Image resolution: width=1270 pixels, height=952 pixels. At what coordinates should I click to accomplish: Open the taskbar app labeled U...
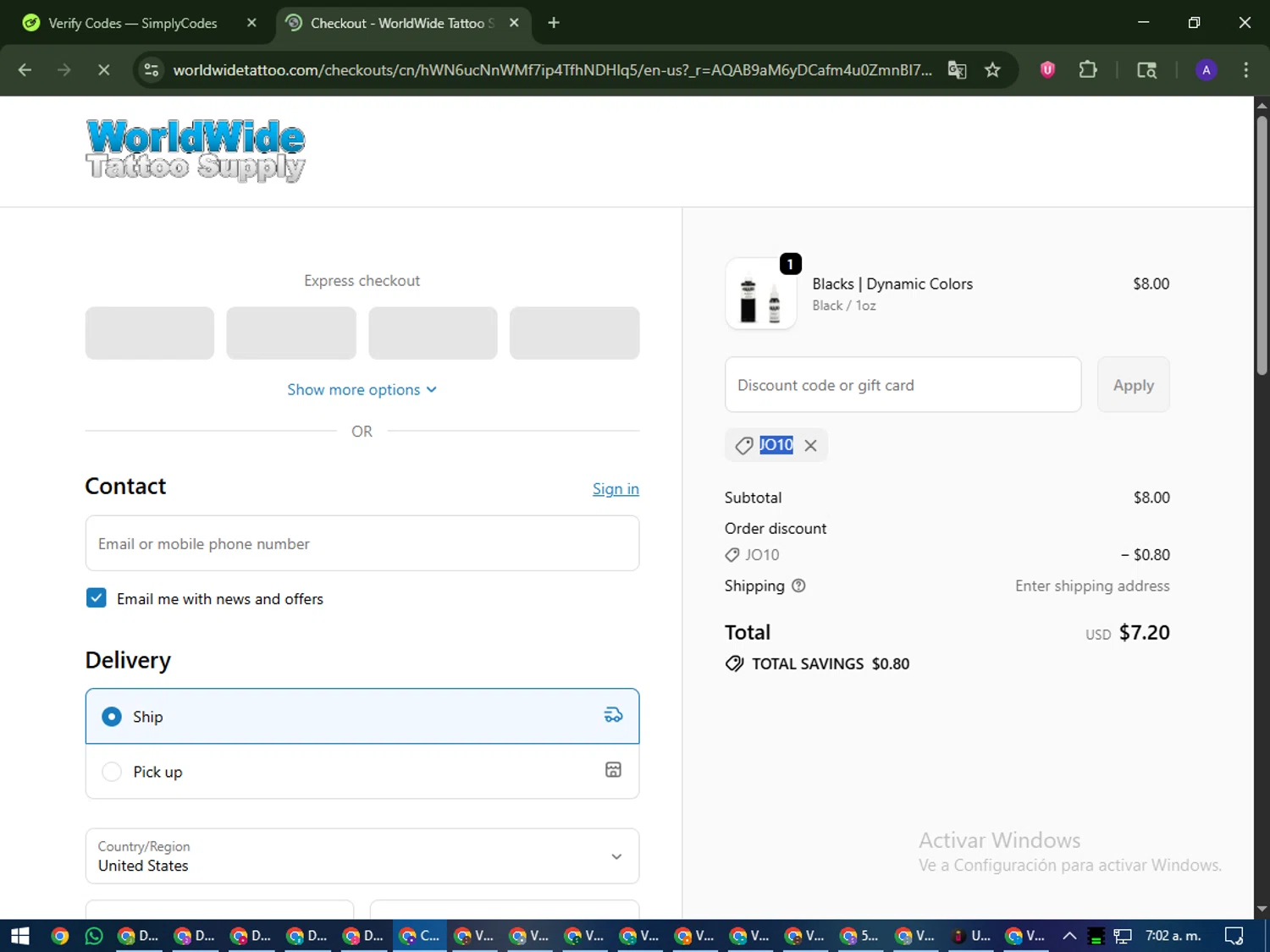pos(971,936)
